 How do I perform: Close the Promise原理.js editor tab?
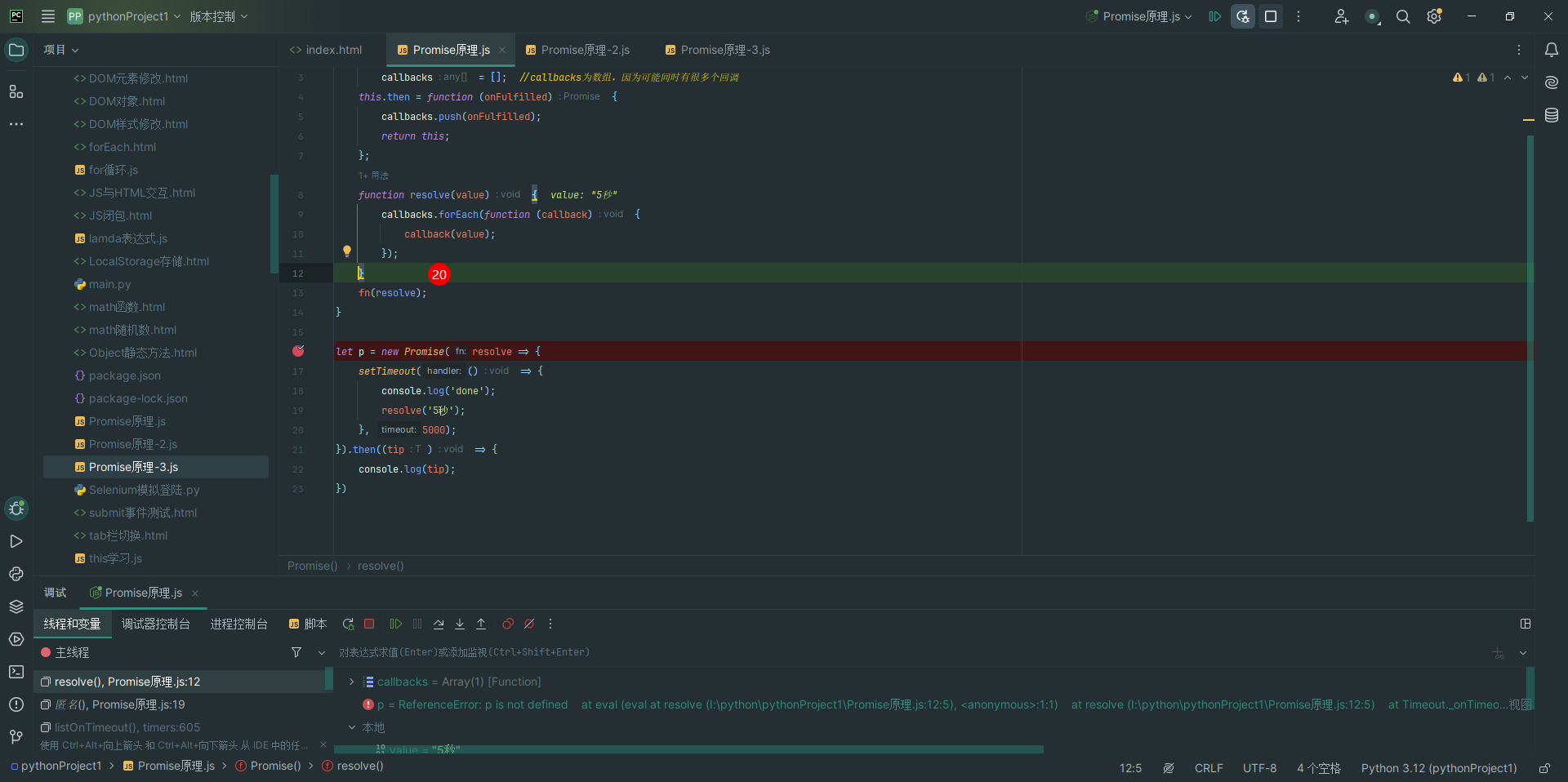tap(502, 50)
